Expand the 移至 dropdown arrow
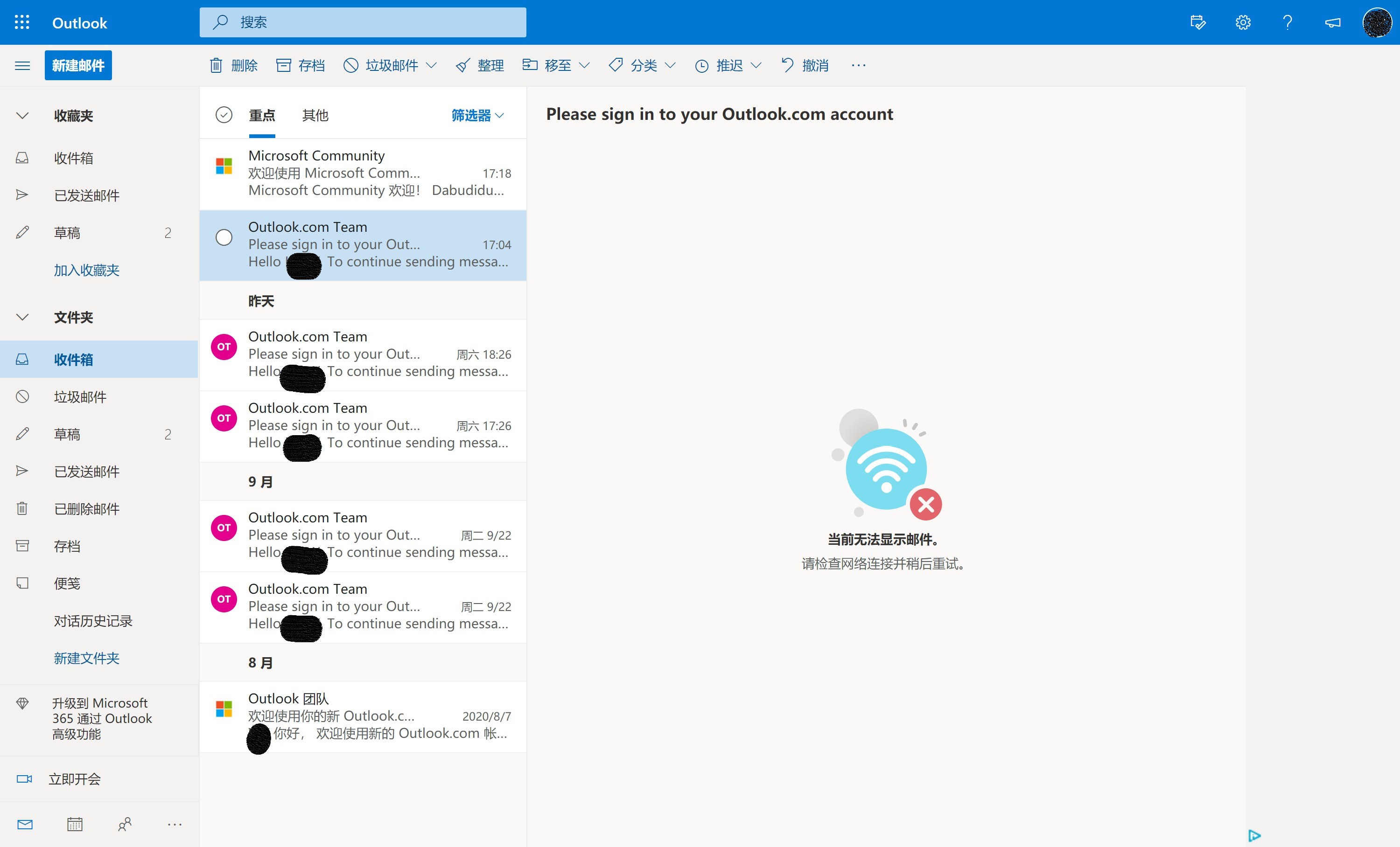This screenshot has width=1400, height=847. (584, 65)
